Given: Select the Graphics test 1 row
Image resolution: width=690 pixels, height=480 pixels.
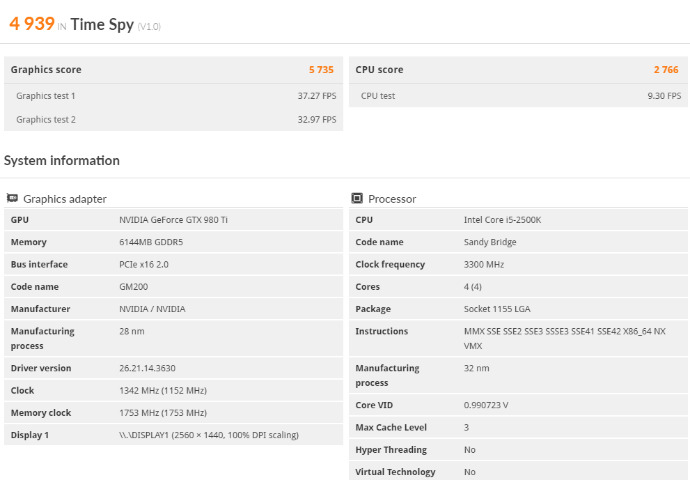Looking at the screenshot, I should pos(172,96).
